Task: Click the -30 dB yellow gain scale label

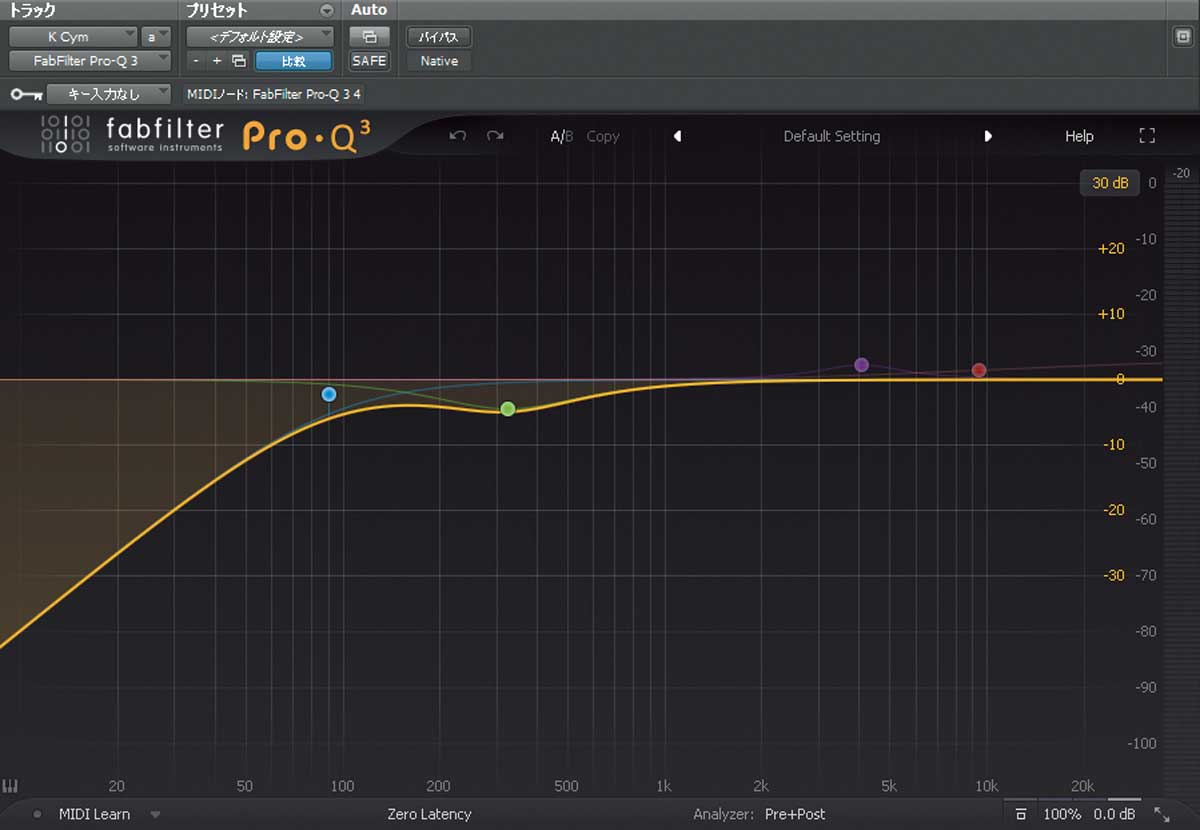Action: point(1112,575)
